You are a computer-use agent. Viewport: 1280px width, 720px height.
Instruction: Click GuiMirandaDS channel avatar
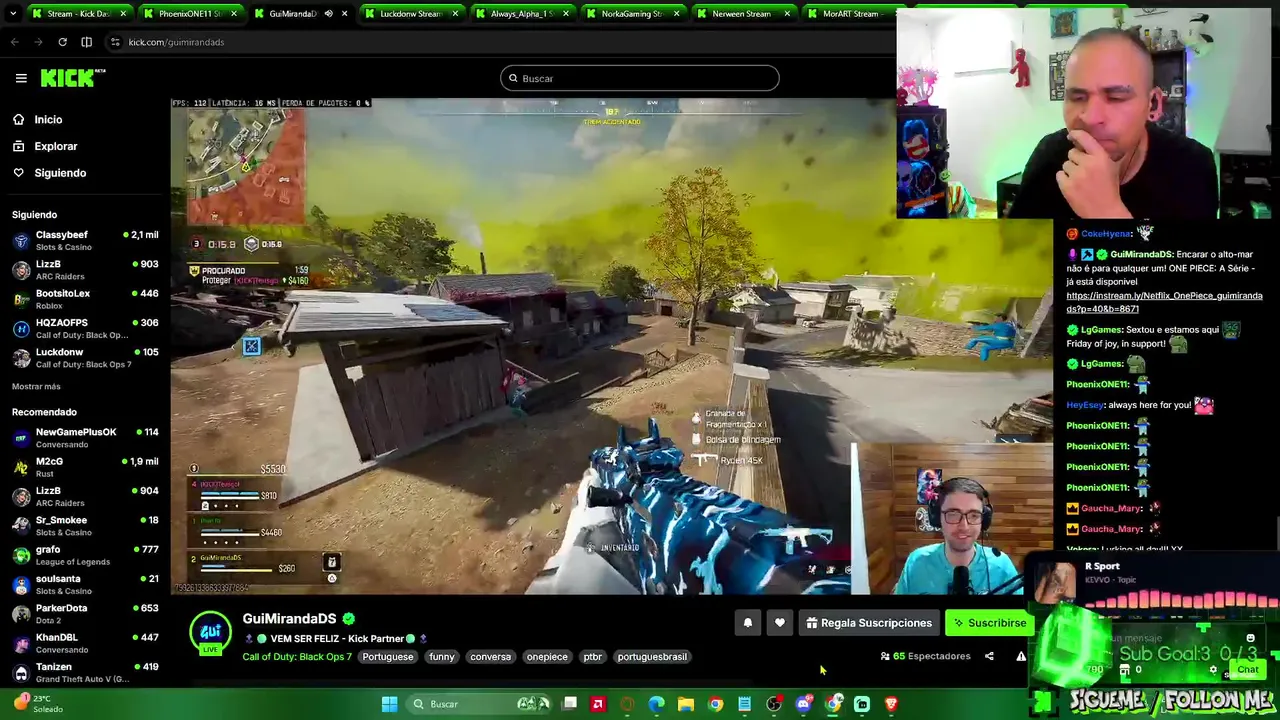(x=210, y=632)
